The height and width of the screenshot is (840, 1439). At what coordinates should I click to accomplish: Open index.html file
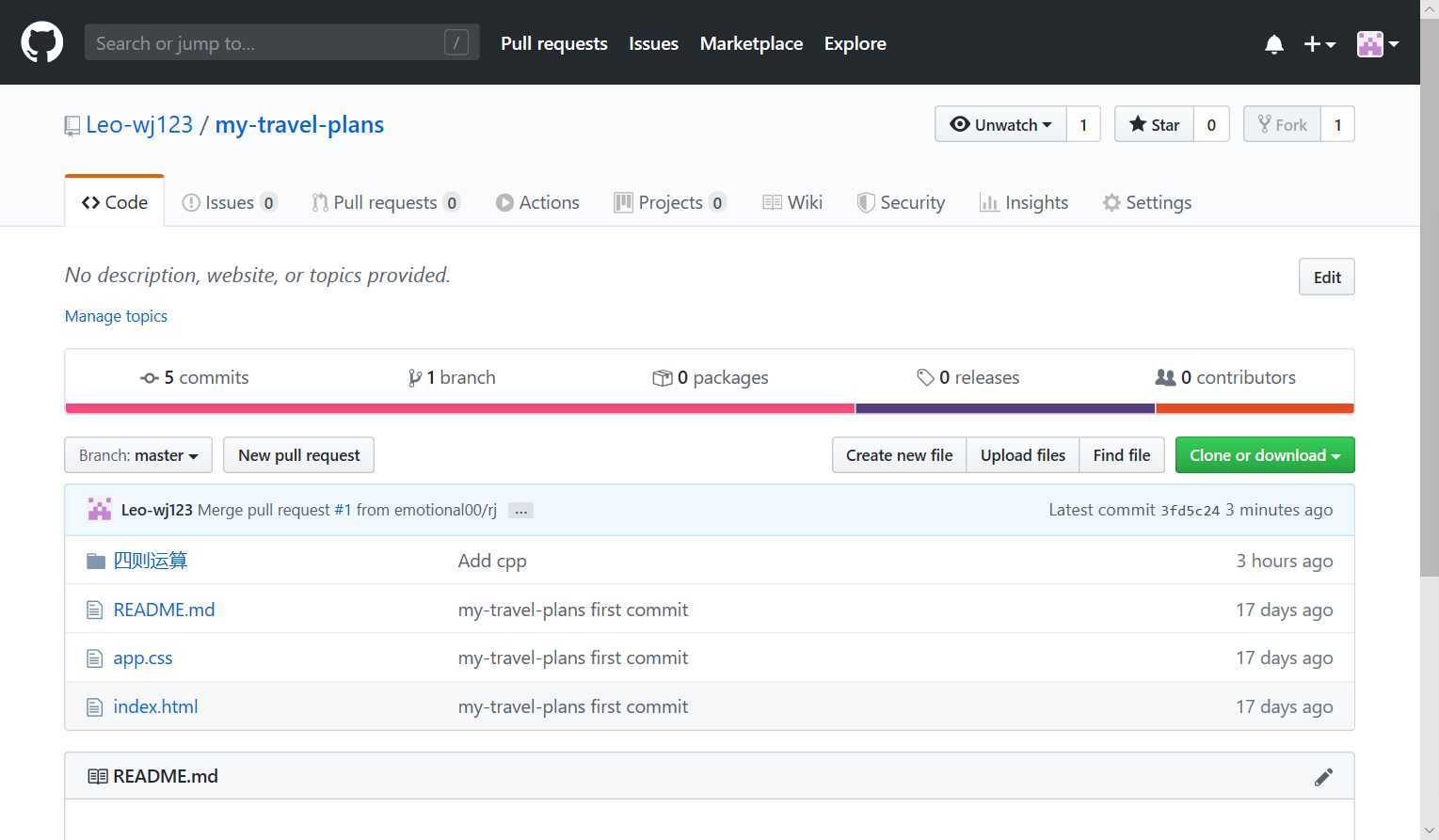point(155,706)
